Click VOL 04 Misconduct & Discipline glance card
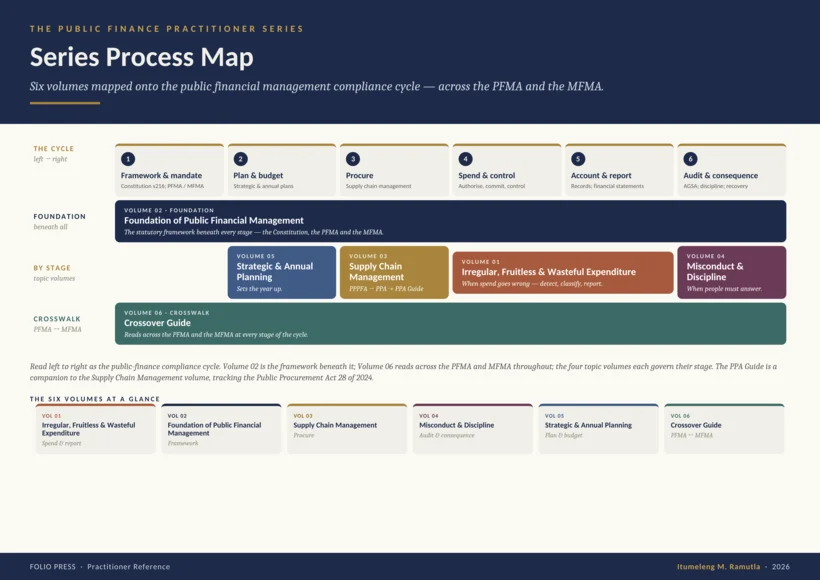Screen dimensions: 820x580 [473, 429]
